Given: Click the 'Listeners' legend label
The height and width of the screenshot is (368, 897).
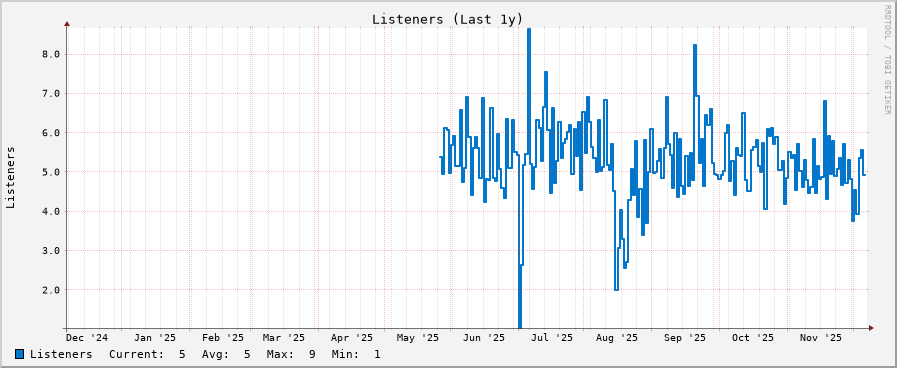Looking at the screenshot, I should click(x=61, y=354).
